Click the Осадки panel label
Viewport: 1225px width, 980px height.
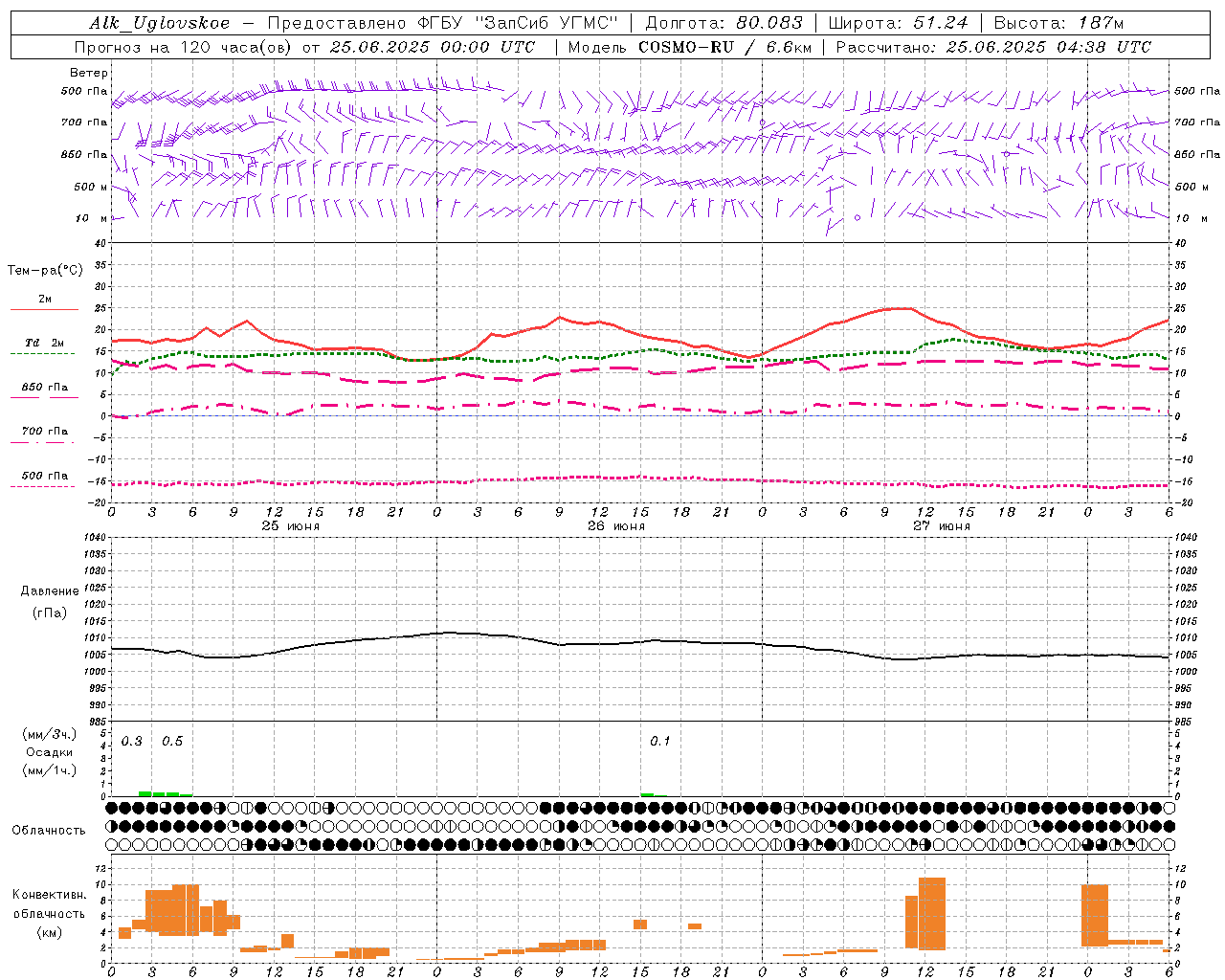tap(50, 752)
